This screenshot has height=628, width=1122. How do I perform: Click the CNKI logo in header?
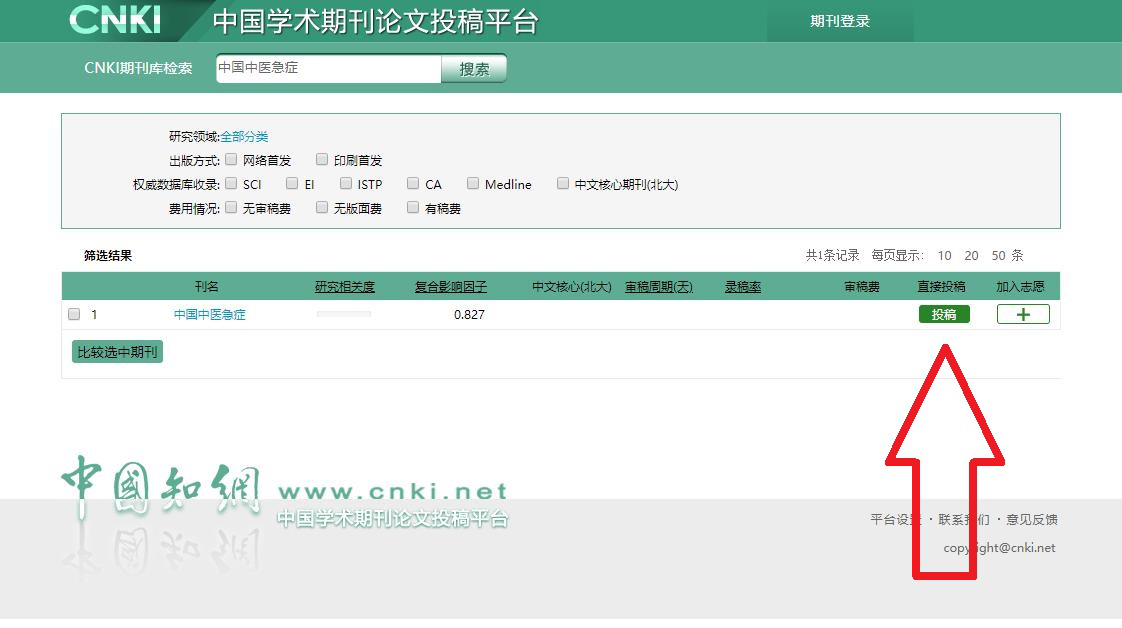(114, 19)
